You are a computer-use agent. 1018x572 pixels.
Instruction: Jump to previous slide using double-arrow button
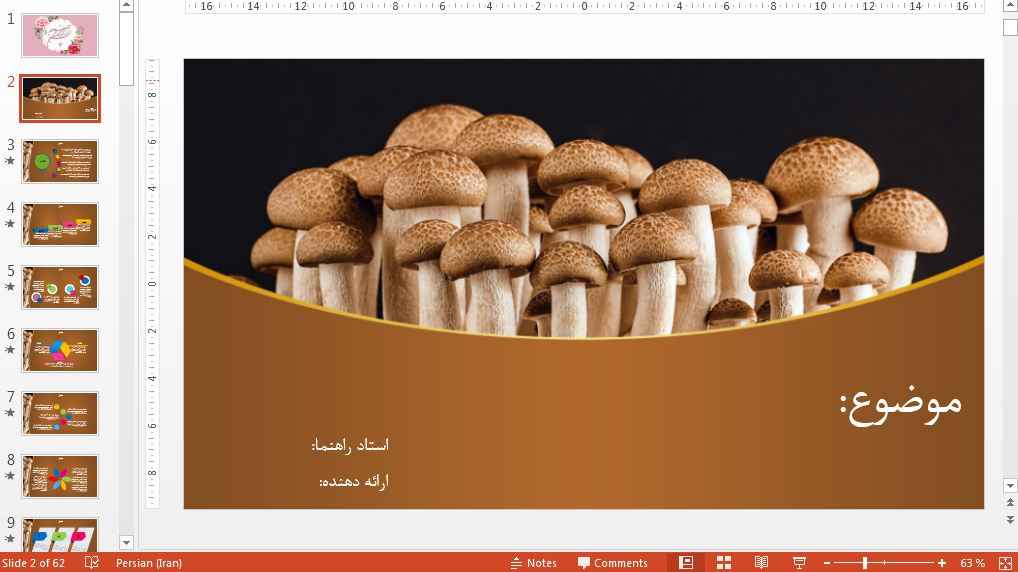(x=1010, y=504)
